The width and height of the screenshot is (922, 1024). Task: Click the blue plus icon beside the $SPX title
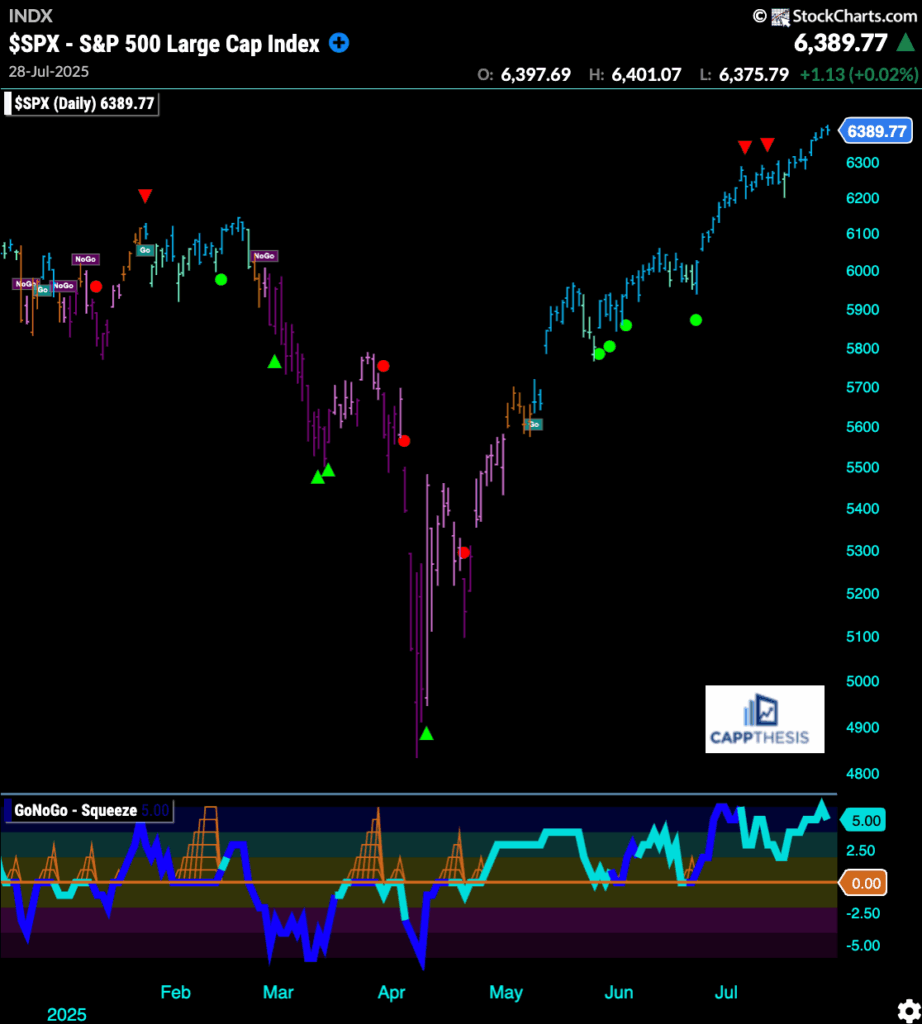(340, 44)
